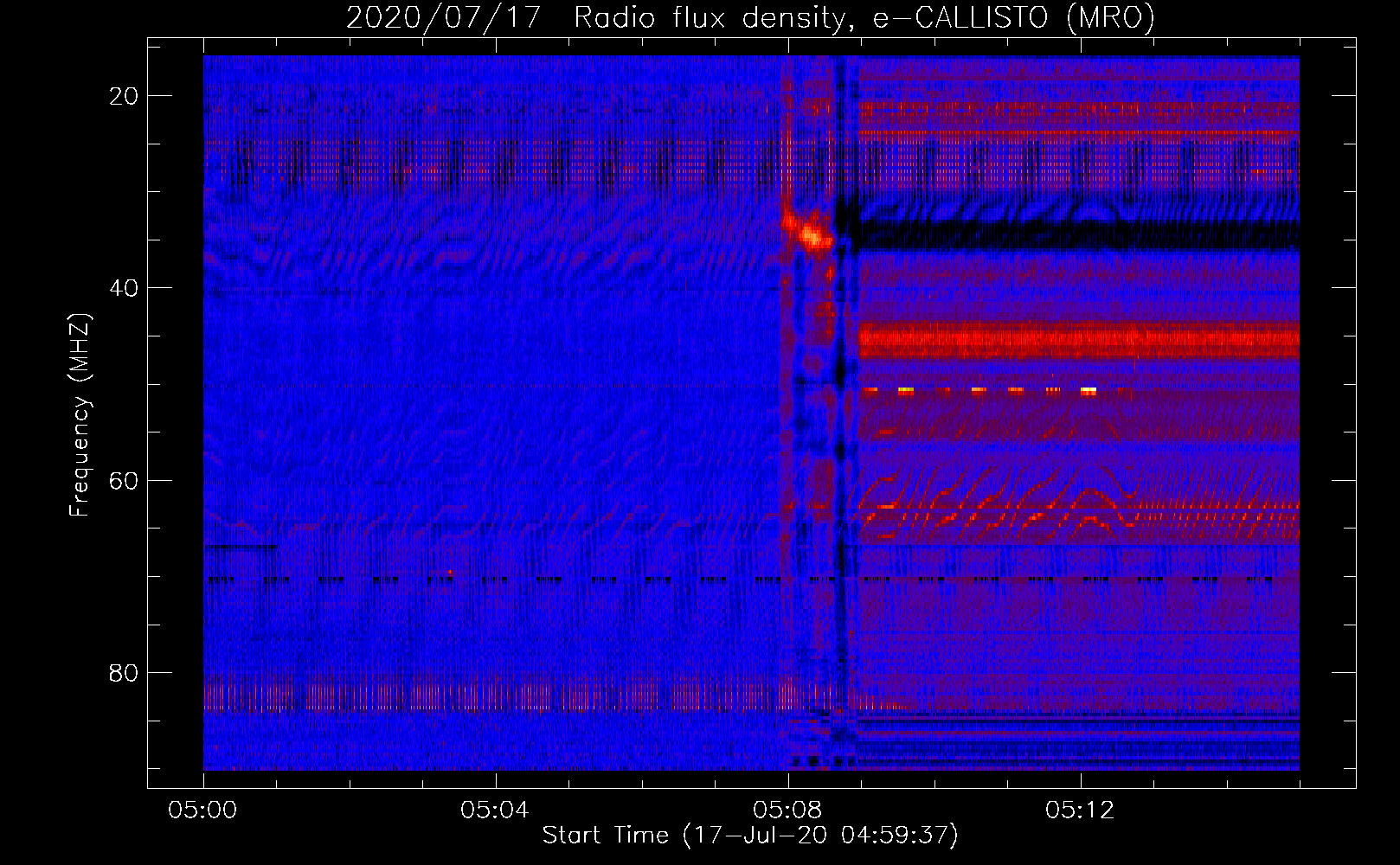Click the 05:12 time tick label

(1080, 811)
